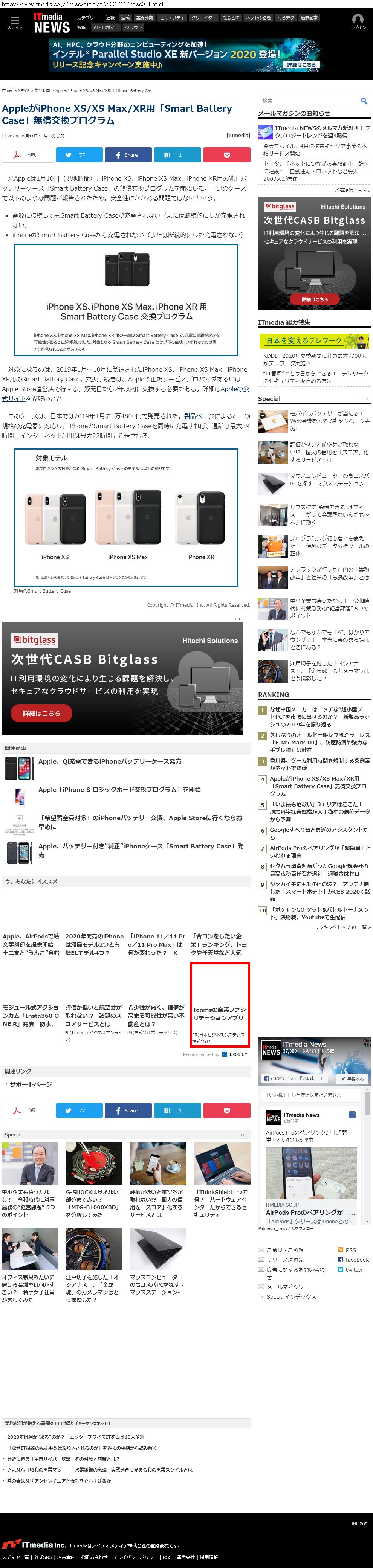This screenshot has height=1568, width=373.
Task: Open the 2020年は何が"来る"のか？ Keyman's Net link
Action: point(76,1437)
